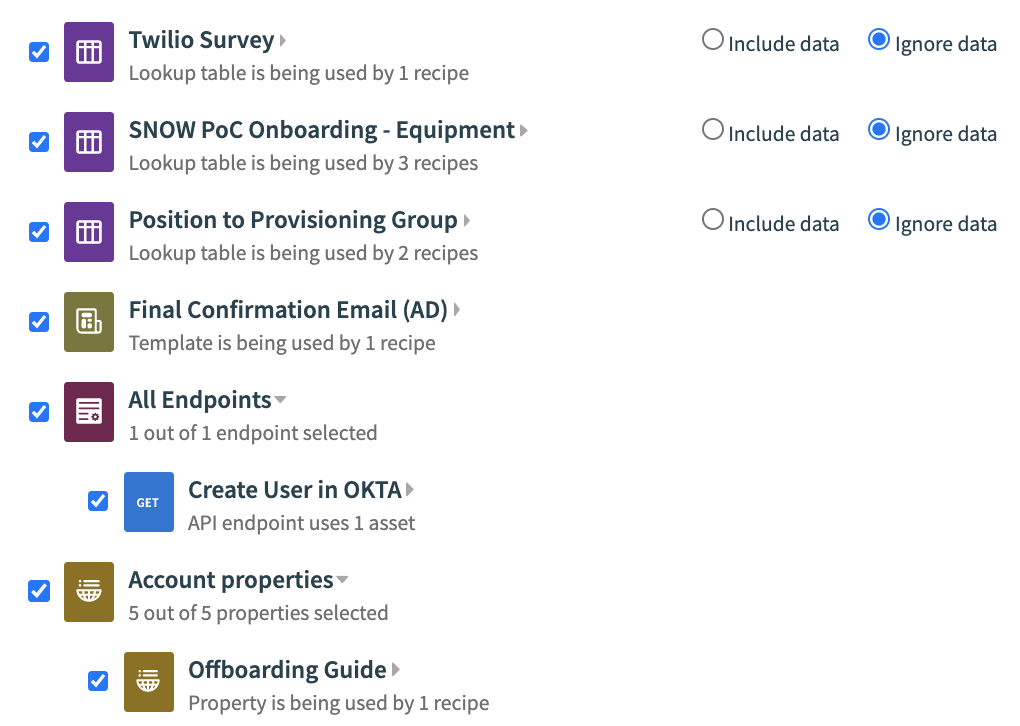The image size is (1020, 726).
Task: Select Include data for Twilio Survey
Action: pyautogui.click(x=711, y=41)
